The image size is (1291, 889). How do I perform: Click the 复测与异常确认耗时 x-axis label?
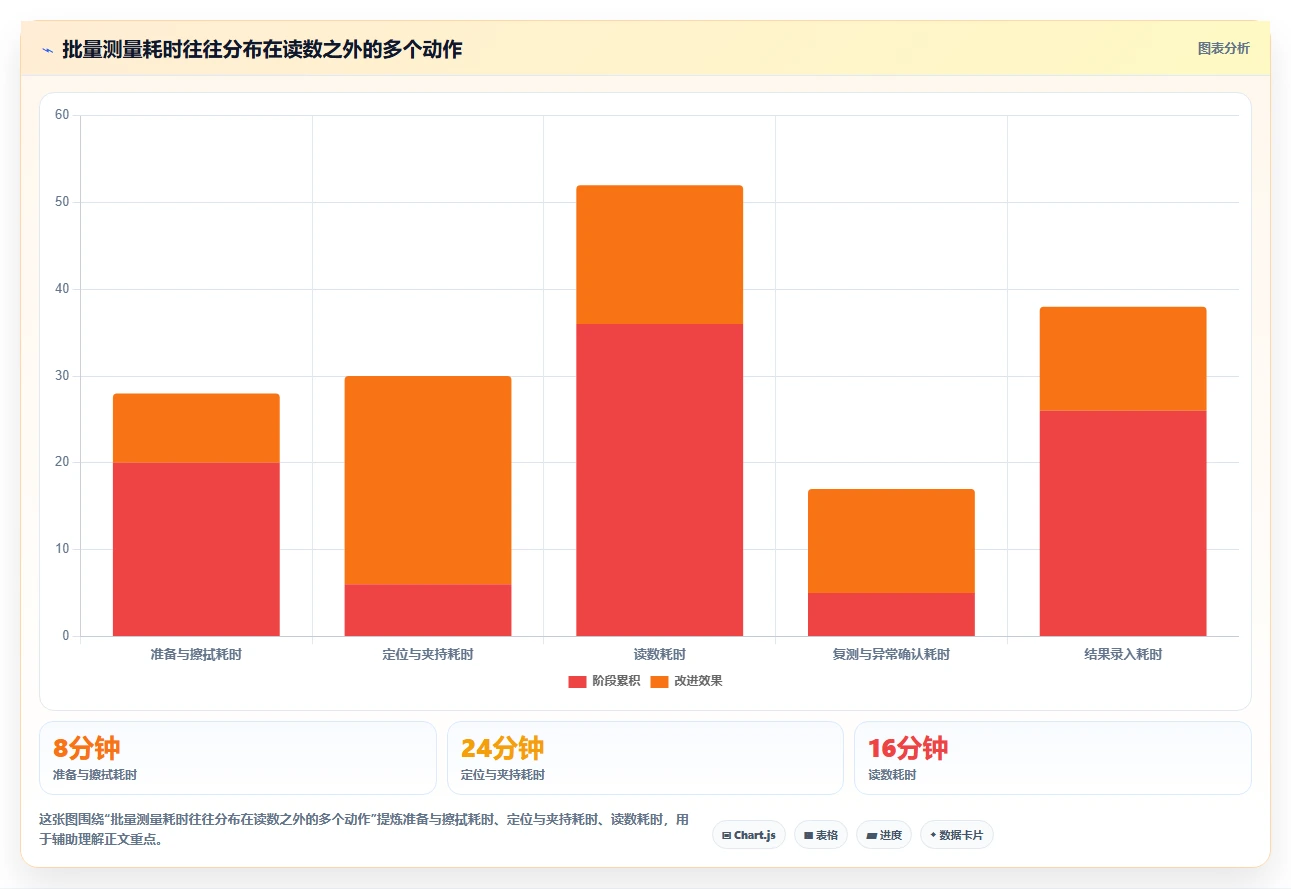coord(892,655)
